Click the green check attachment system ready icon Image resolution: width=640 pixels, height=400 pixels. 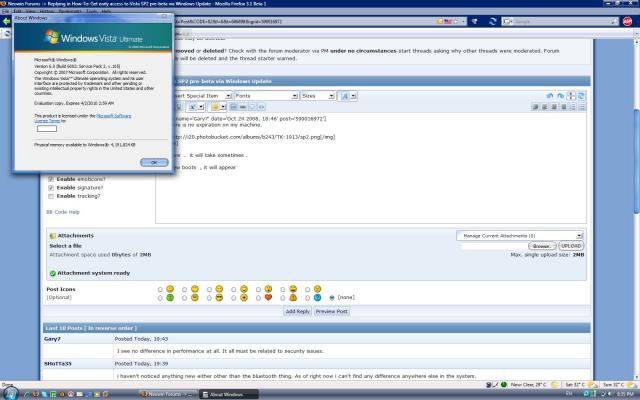pyautogui.click(x=53, y=273)
